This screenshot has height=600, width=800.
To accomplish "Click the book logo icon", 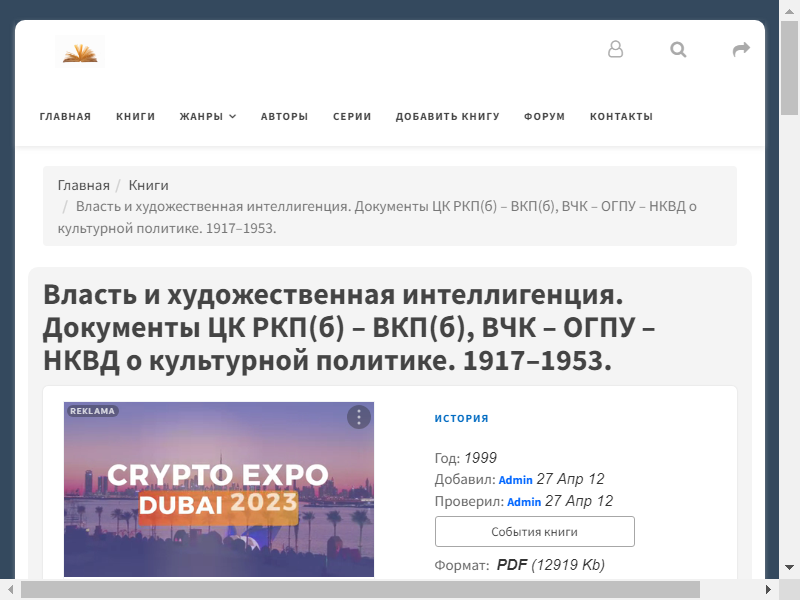I will point(80,51).
